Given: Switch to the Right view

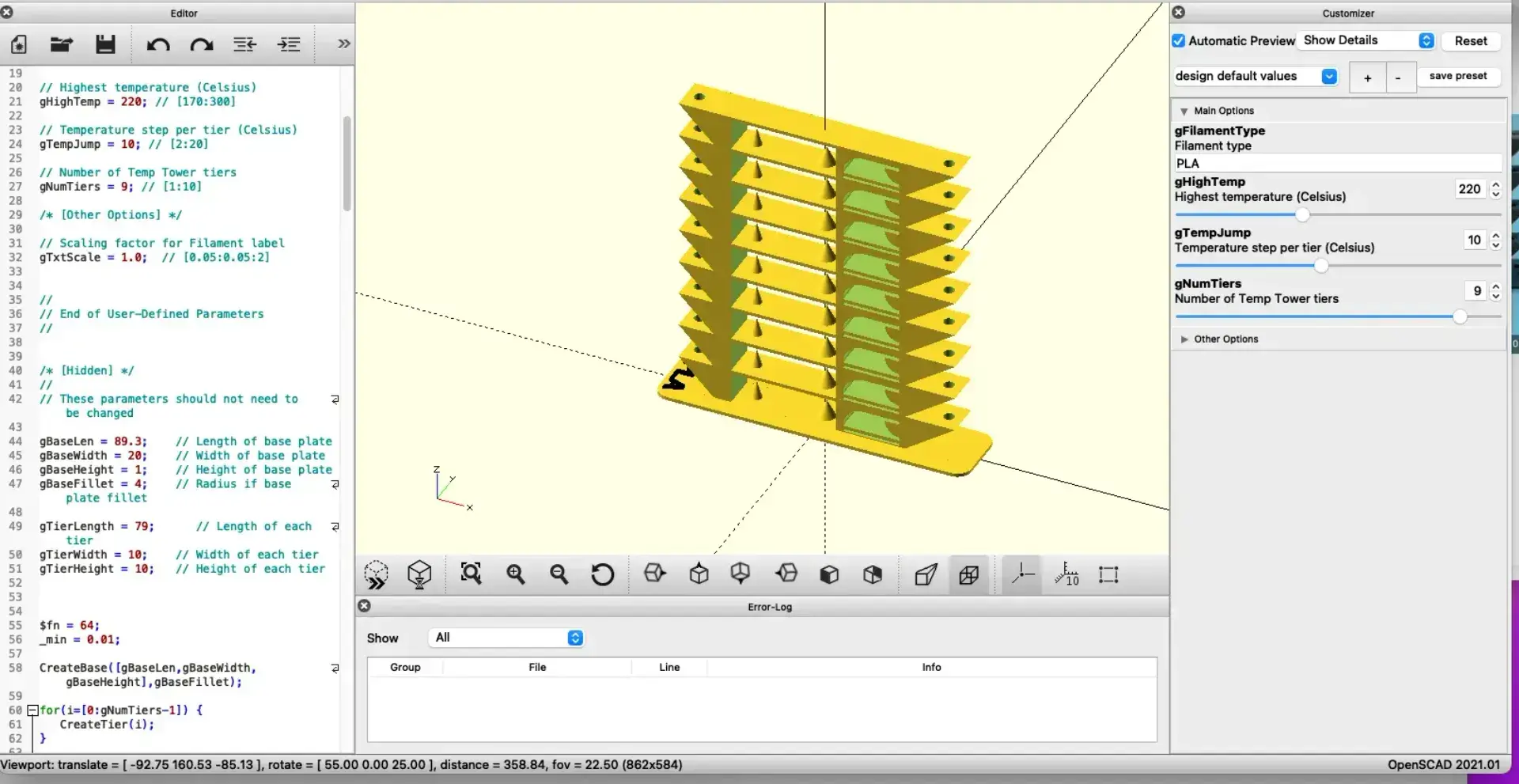Looking at the screenshot, I should point(655,574).
